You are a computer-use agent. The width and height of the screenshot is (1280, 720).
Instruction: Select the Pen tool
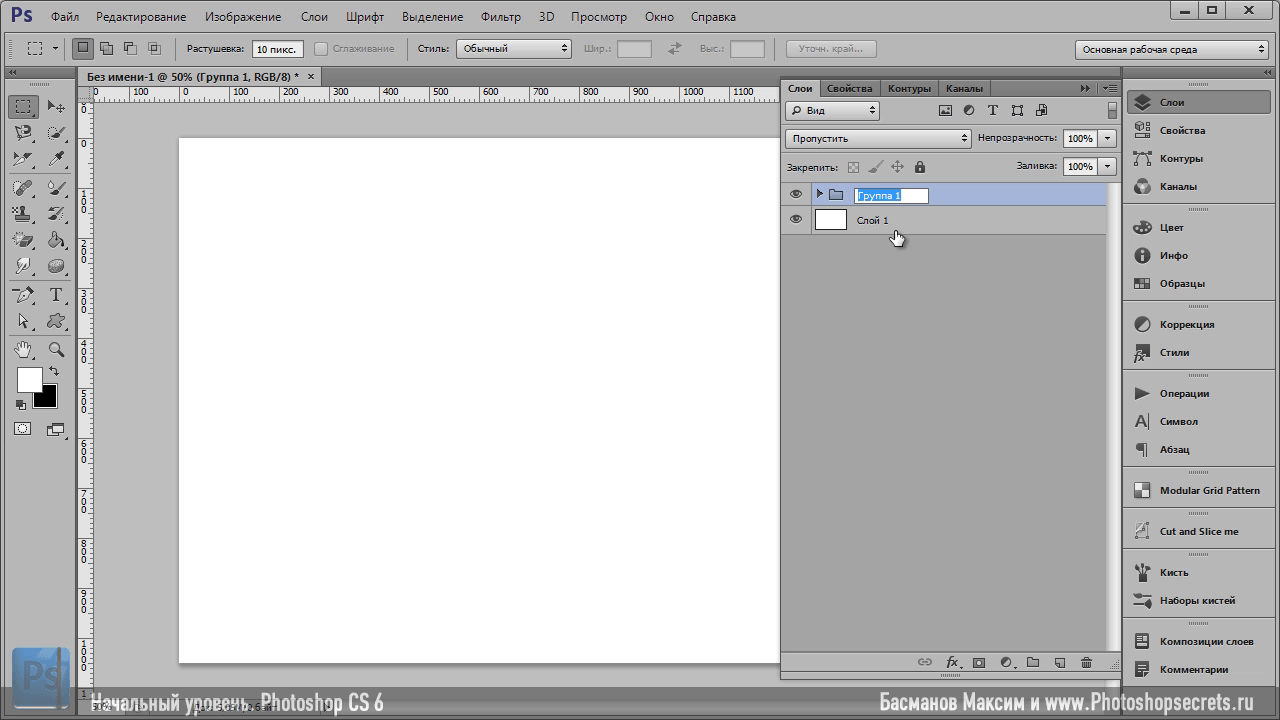coord(24,295)
